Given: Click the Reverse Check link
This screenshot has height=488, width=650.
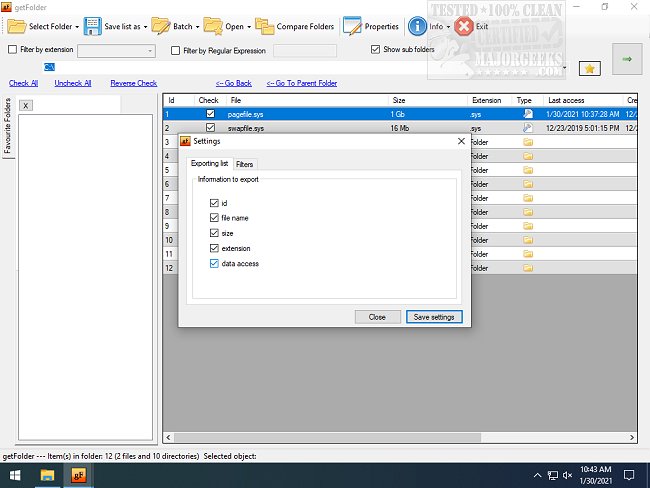Looking at the screenshot, I should pyautogui.click(x=133, y=83).
